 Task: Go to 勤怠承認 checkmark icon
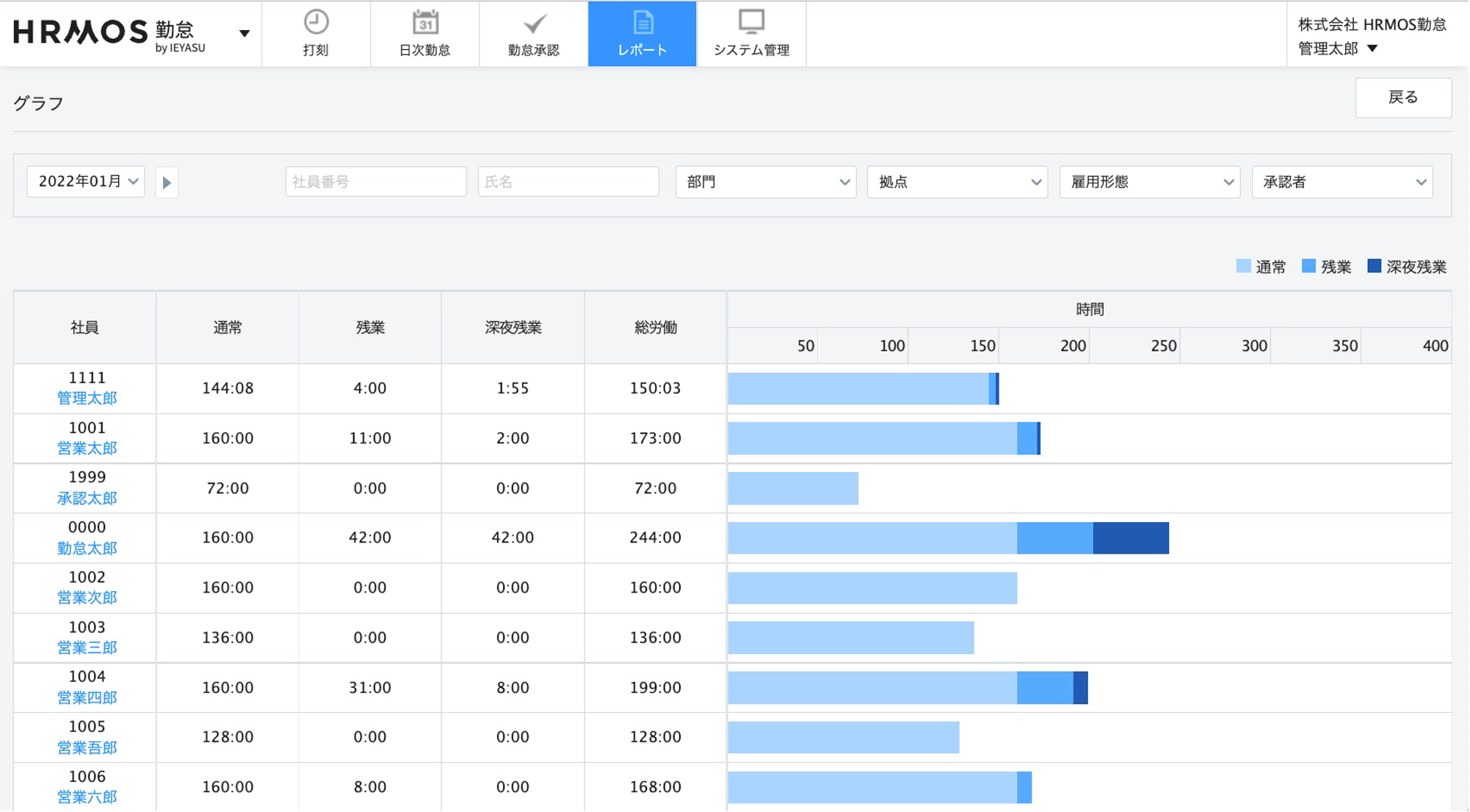534,24
